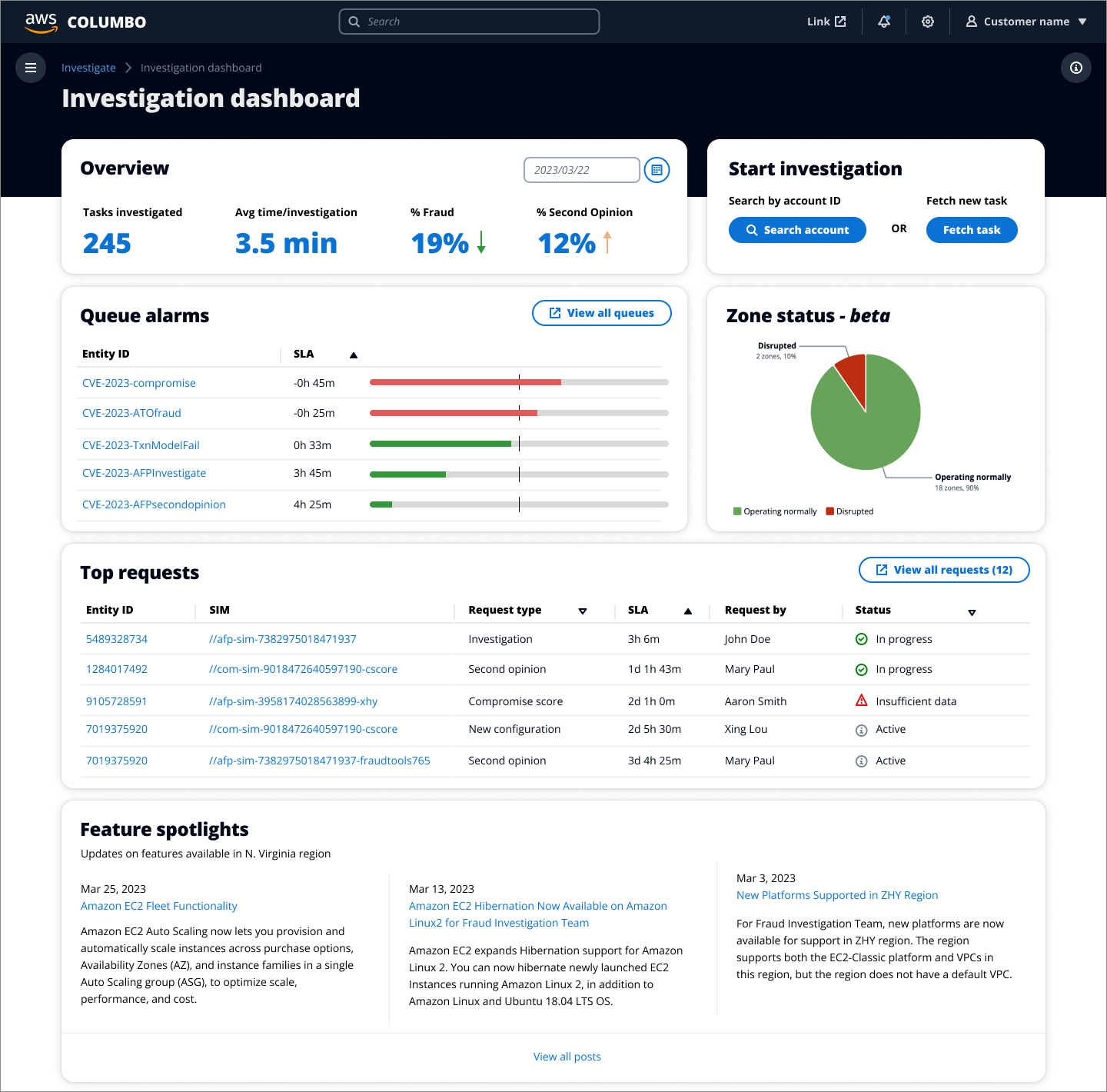This screenshot has height=1092, width=1107.
Task: Sort Queue alarms by SLA arrow
Action: (x=354, y=355)
